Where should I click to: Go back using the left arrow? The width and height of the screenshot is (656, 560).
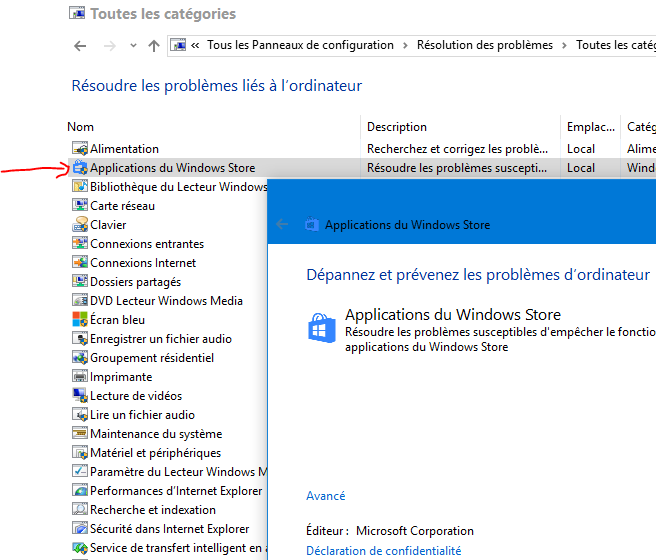80,46
